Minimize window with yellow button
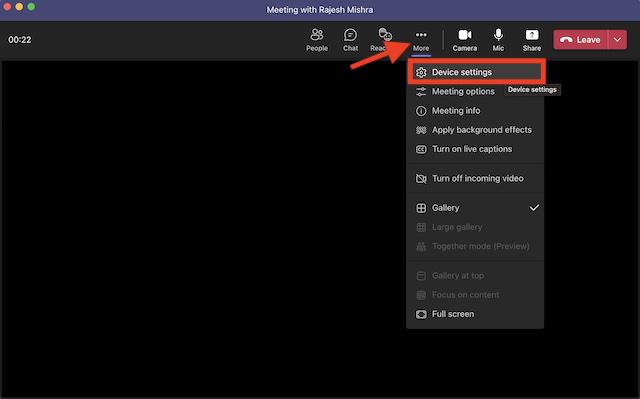 [19, 7]
